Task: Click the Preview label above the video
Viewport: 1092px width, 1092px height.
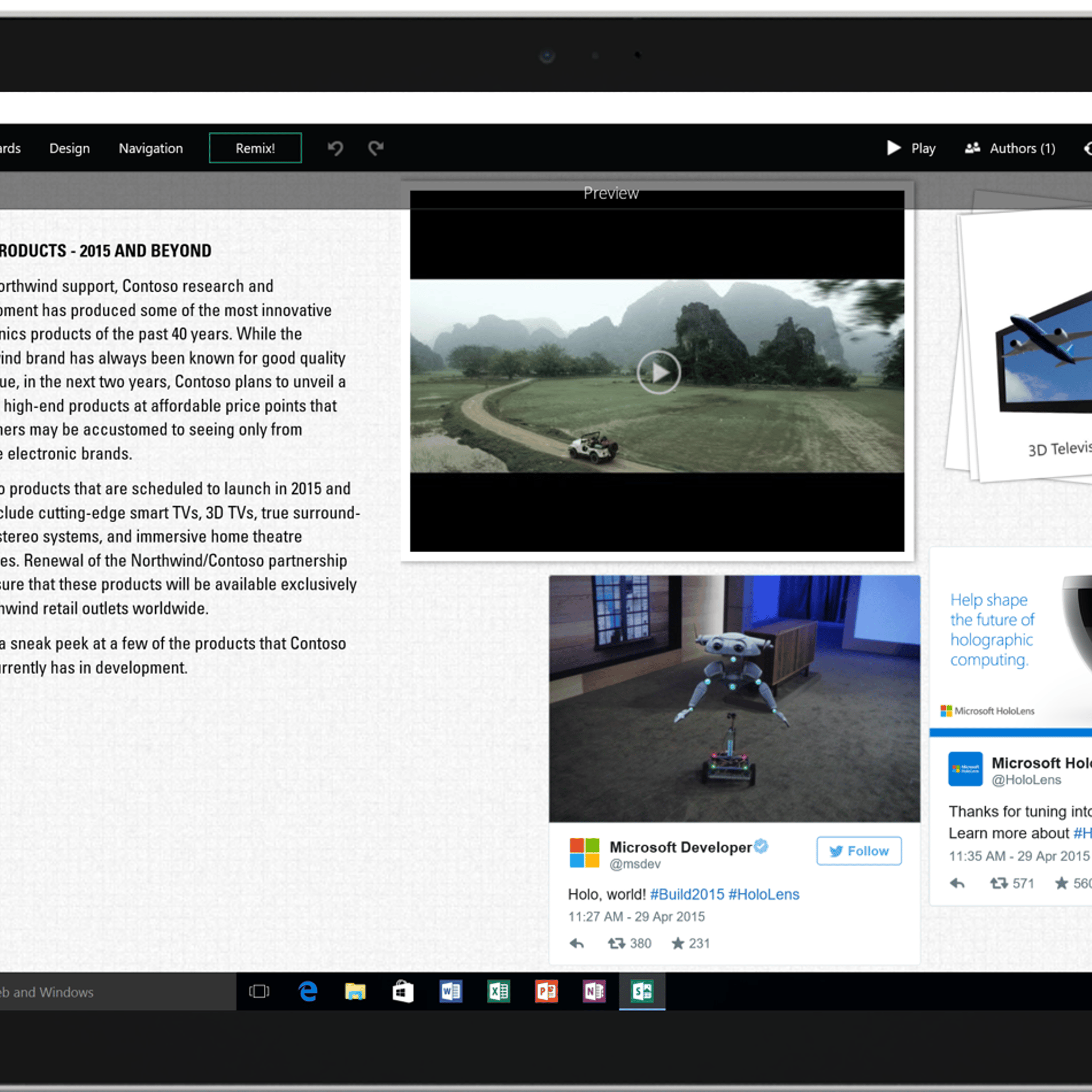Action: point(611,193)
